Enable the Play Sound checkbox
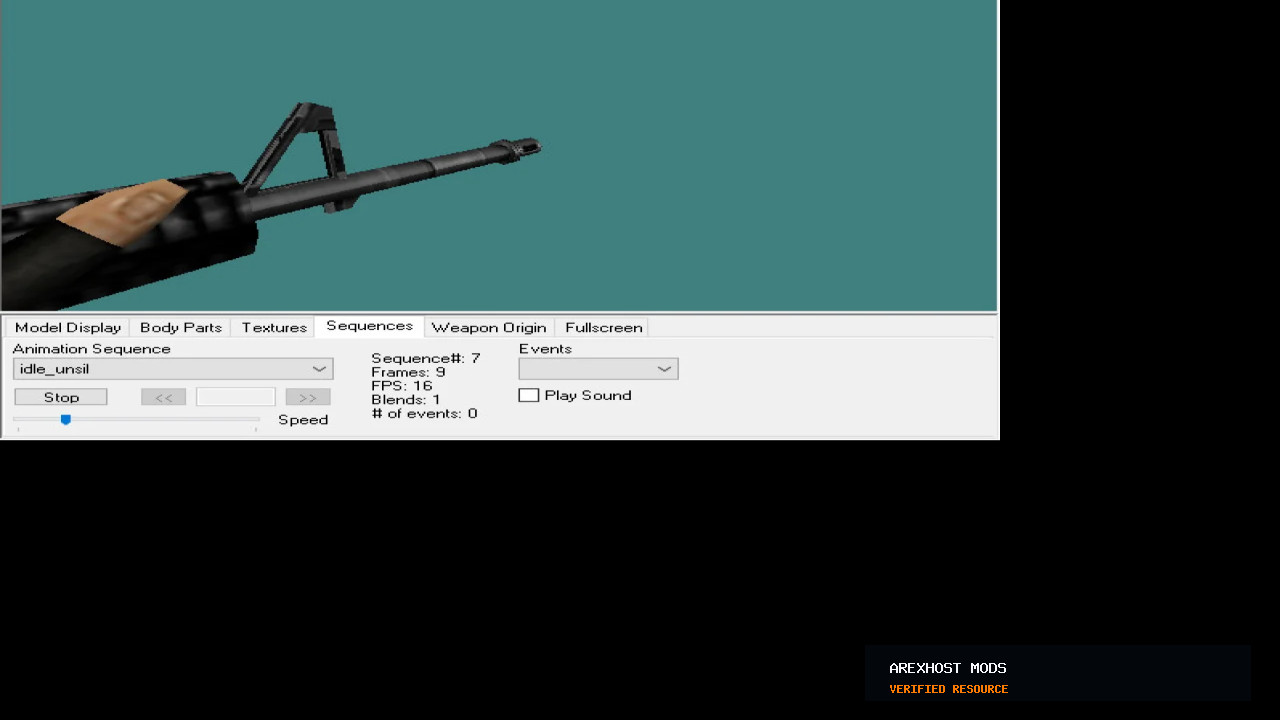The height and width of the screenshot is (720, 1280). (529, 395)
